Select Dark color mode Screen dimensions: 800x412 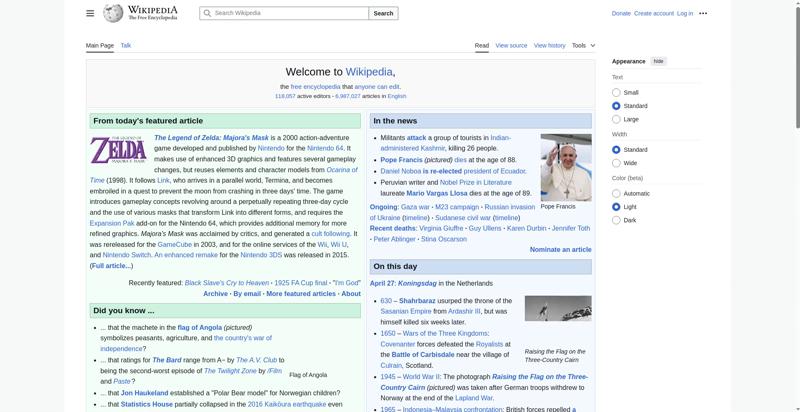click(616, 220)
